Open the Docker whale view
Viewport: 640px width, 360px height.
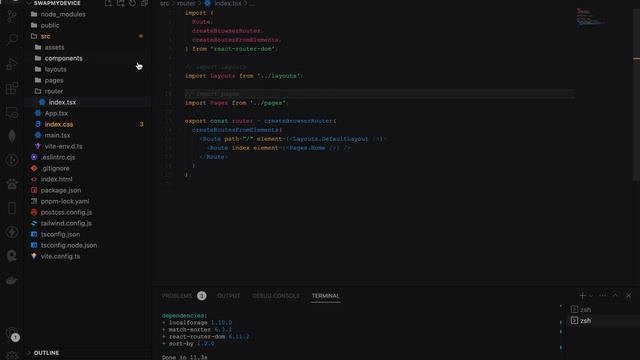coord(12,280)
